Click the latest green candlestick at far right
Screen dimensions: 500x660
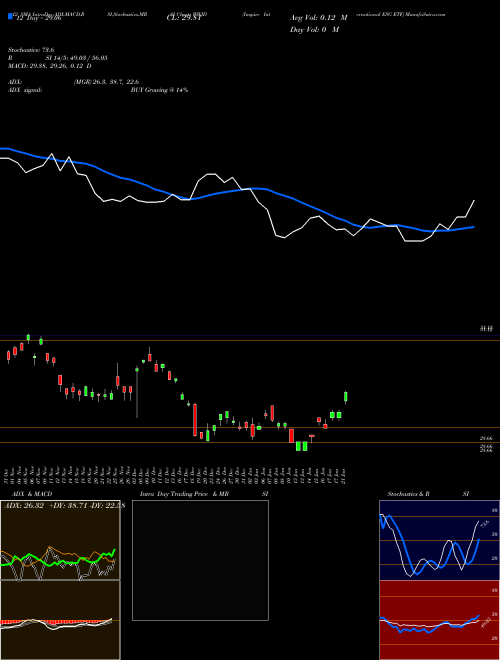[x=346, y=397]
